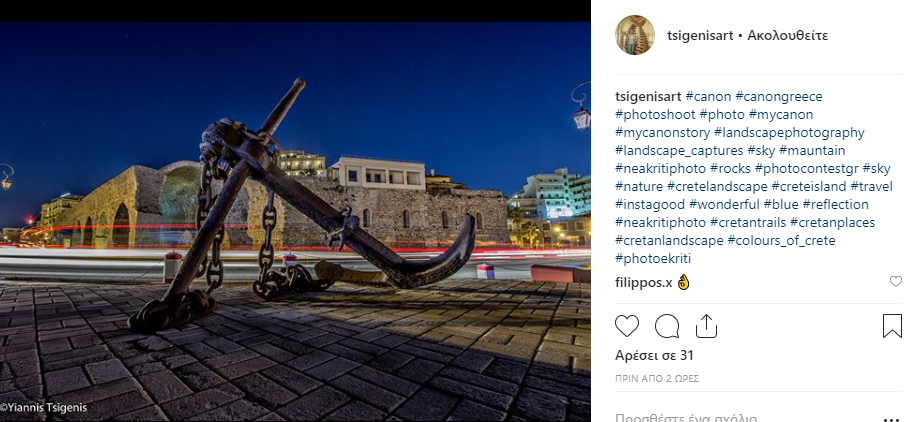The width and height of the screenshot is (919, 422).
Task: Open the #canongreece hashtag
Action: 778,96
